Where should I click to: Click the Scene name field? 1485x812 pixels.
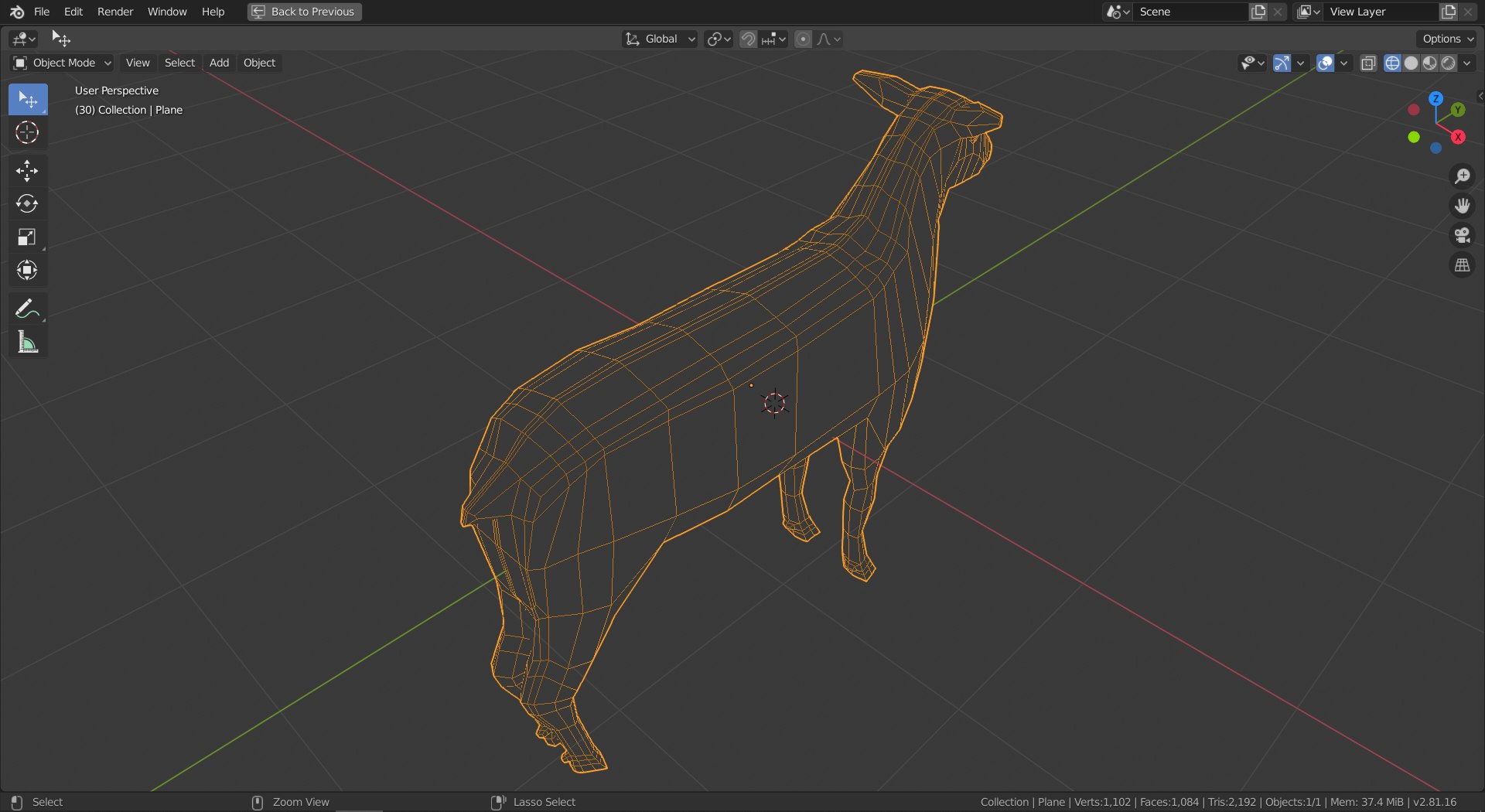tap(1191, 12)
